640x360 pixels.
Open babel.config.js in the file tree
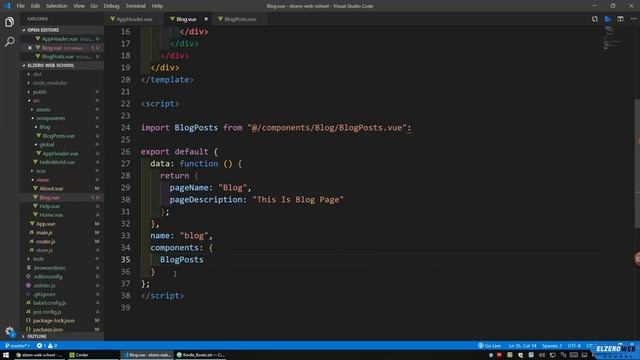coord(49,303)
